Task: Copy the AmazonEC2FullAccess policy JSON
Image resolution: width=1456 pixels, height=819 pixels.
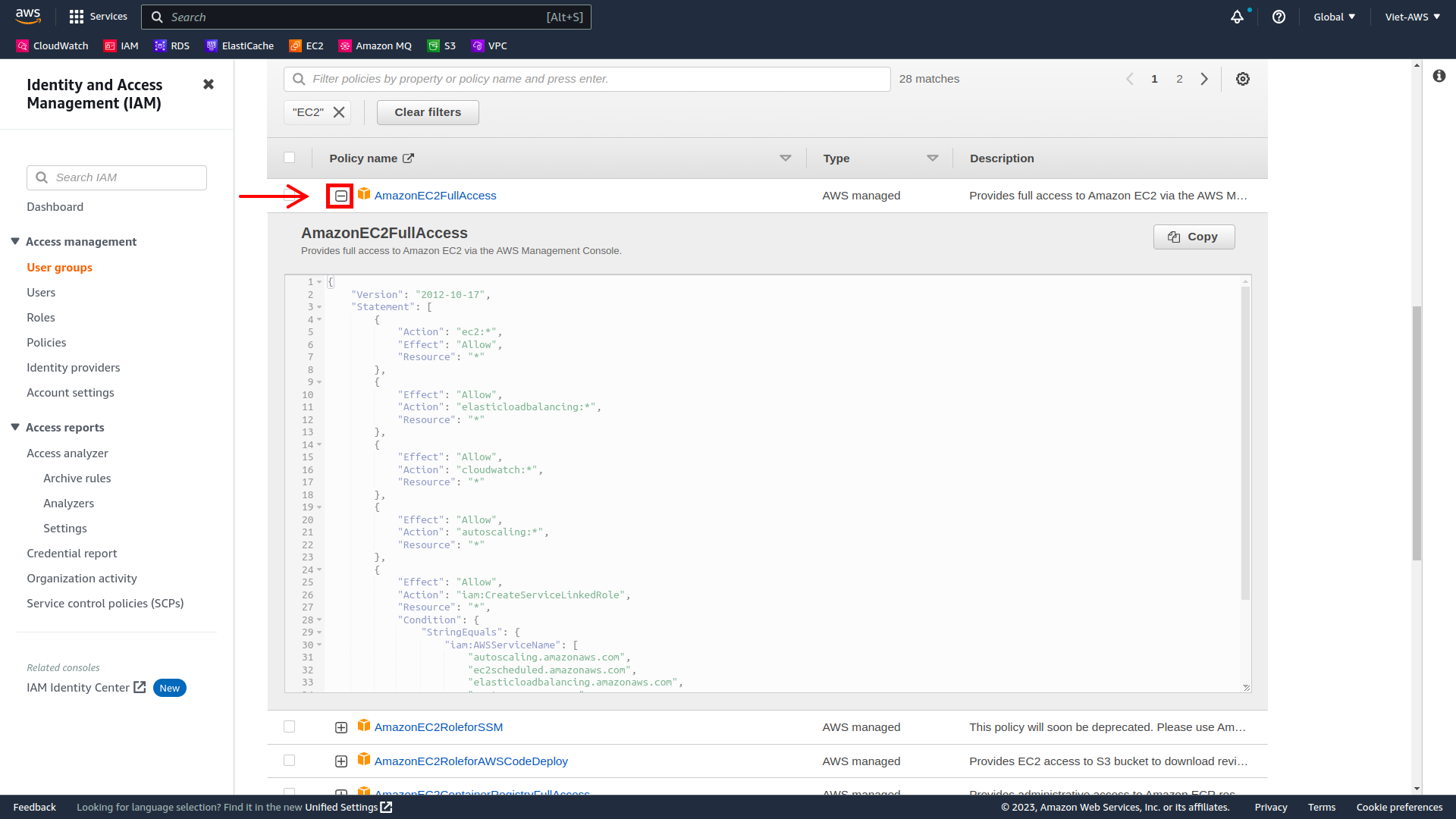Action: point(1194,237)
